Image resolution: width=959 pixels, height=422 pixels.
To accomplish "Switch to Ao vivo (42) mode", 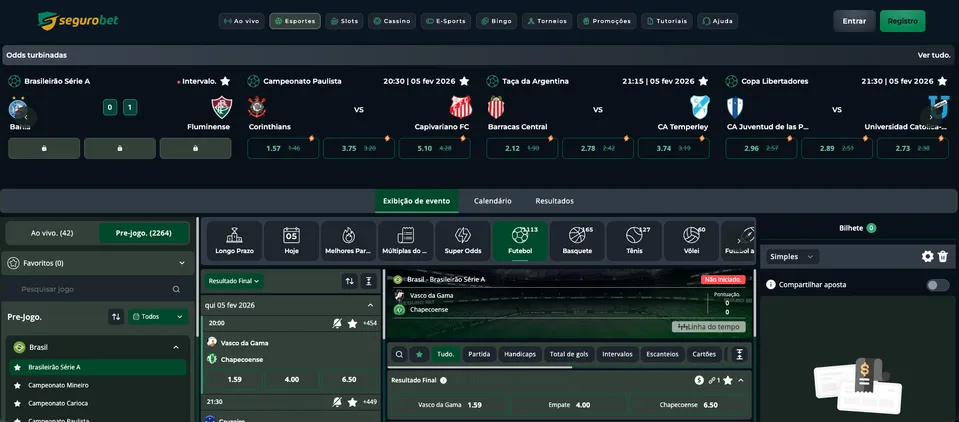I will (x=52, y=233).
